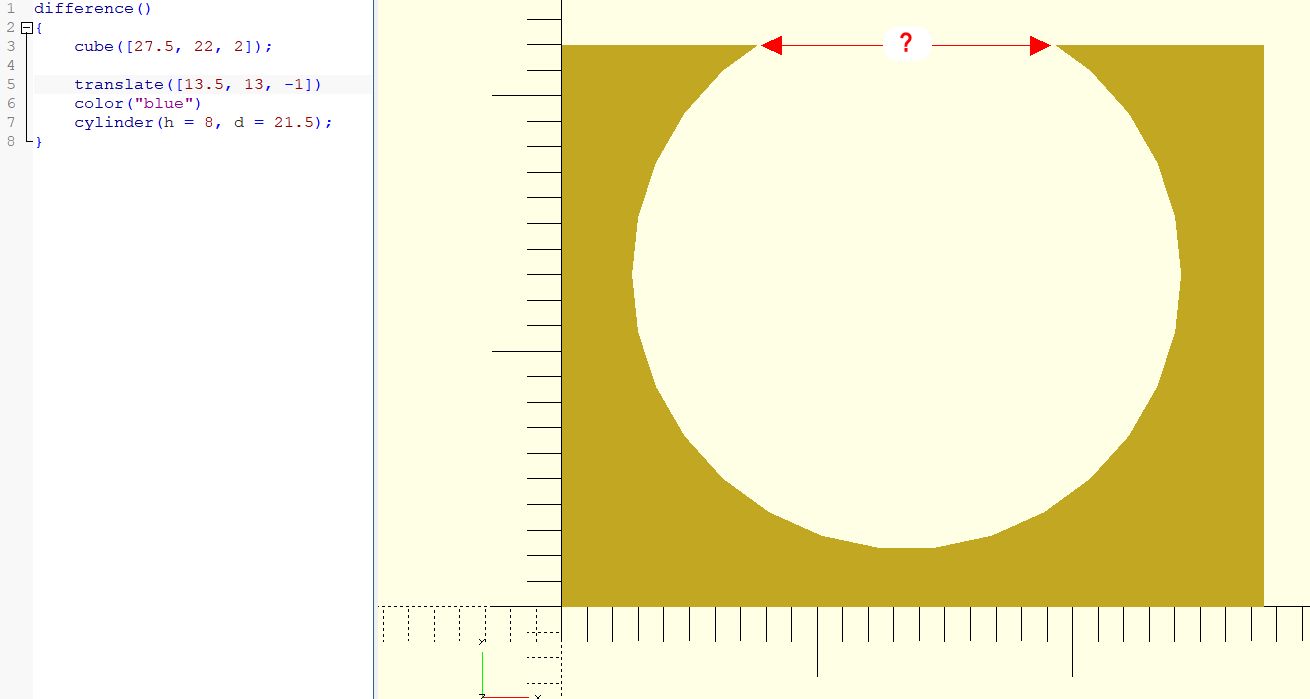Click the left red arrowhead
Image resolution: width=1310 pixels, height=699 pixels.
[x=771, y=45]
